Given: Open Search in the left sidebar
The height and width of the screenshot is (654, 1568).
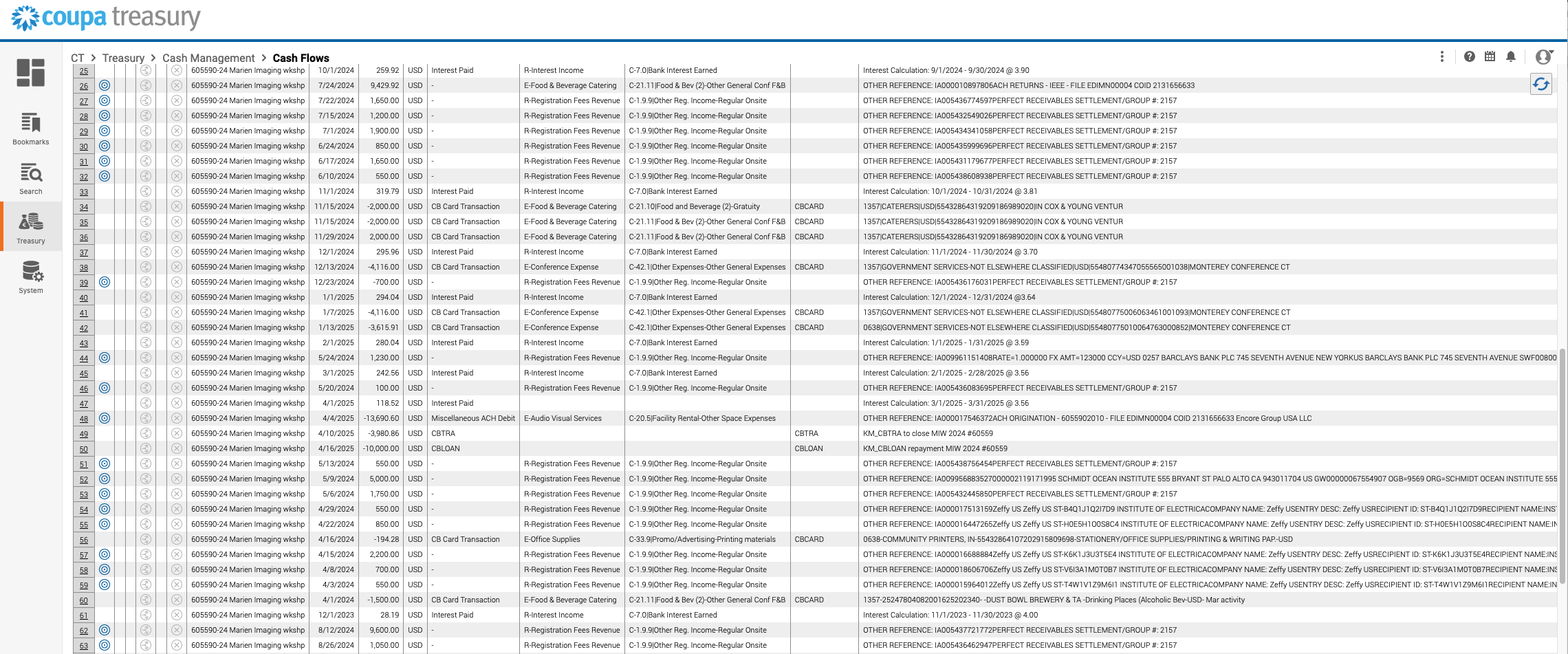Looking at the screenshot, I should [x=30, y=179].
